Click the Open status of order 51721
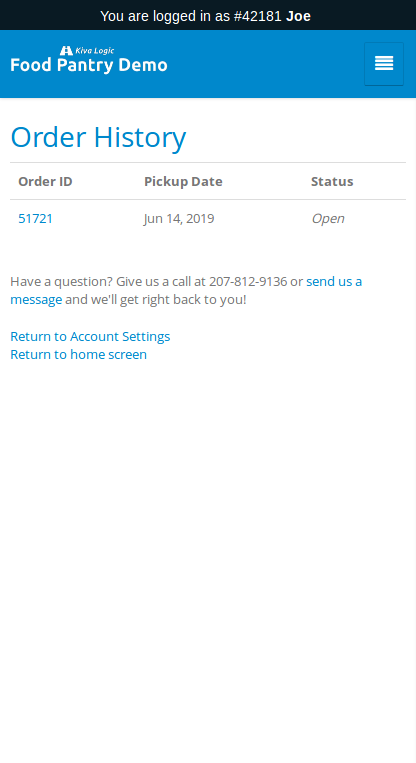The width and height of the screenshot is (416, 763). tap(328, 218)
